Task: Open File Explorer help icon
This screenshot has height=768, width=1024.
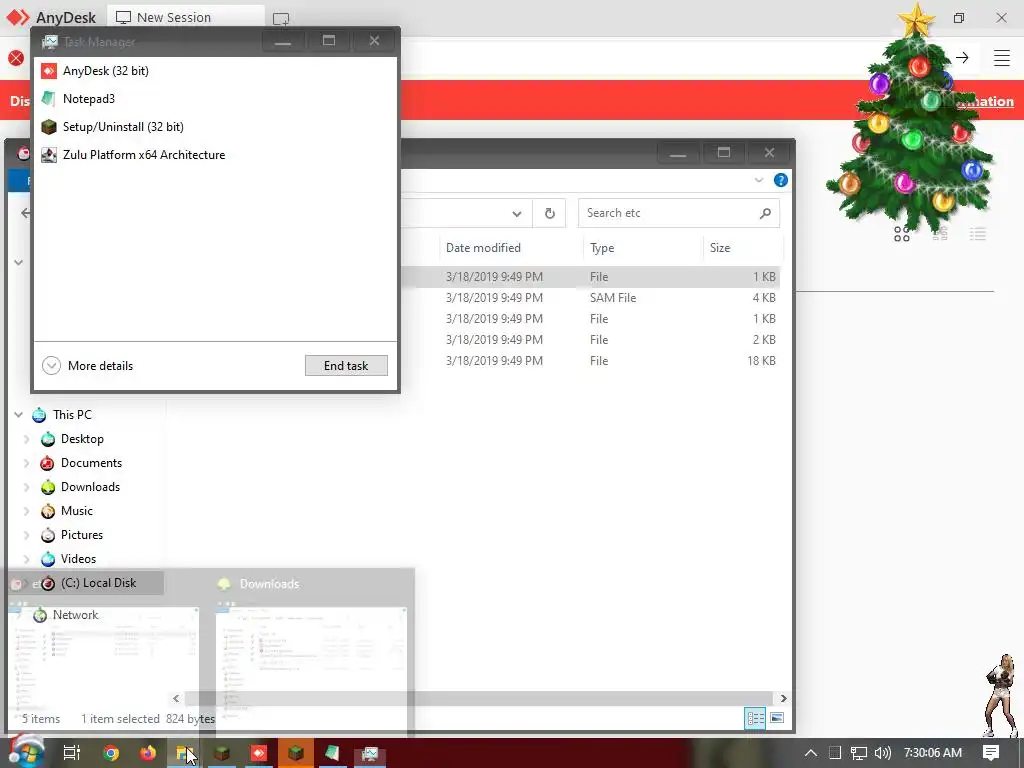Action: pyautogui.click(x=780, y=180)
